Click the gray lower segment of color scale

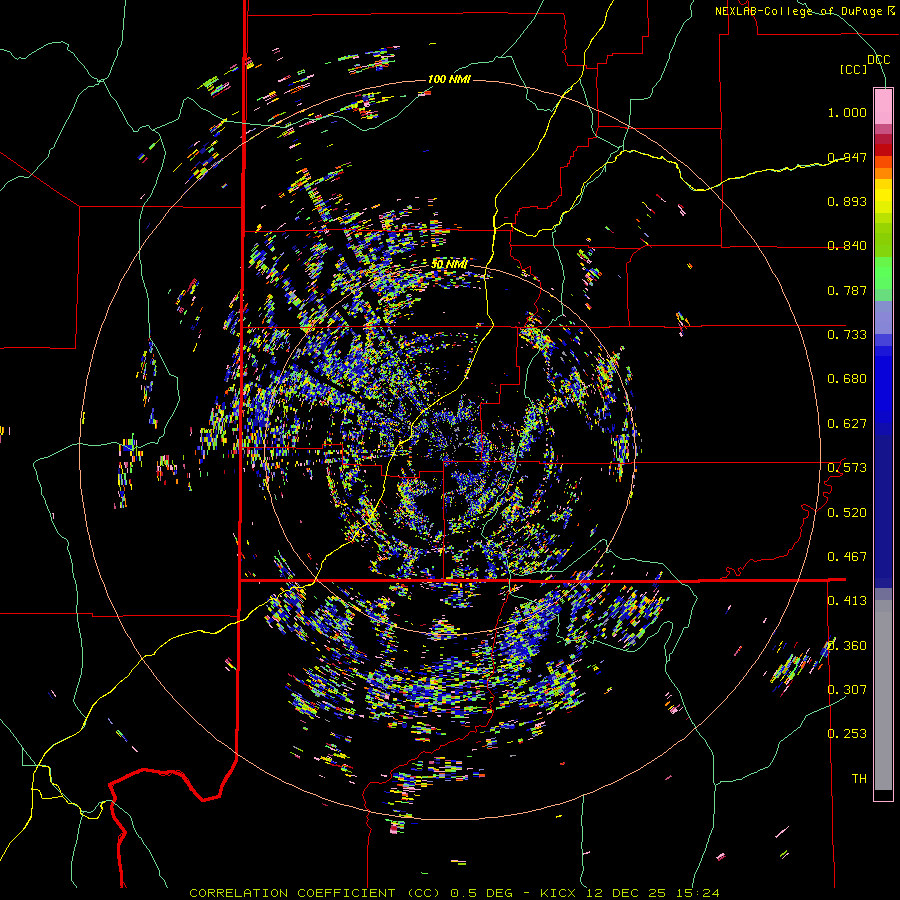click(883, 695)
